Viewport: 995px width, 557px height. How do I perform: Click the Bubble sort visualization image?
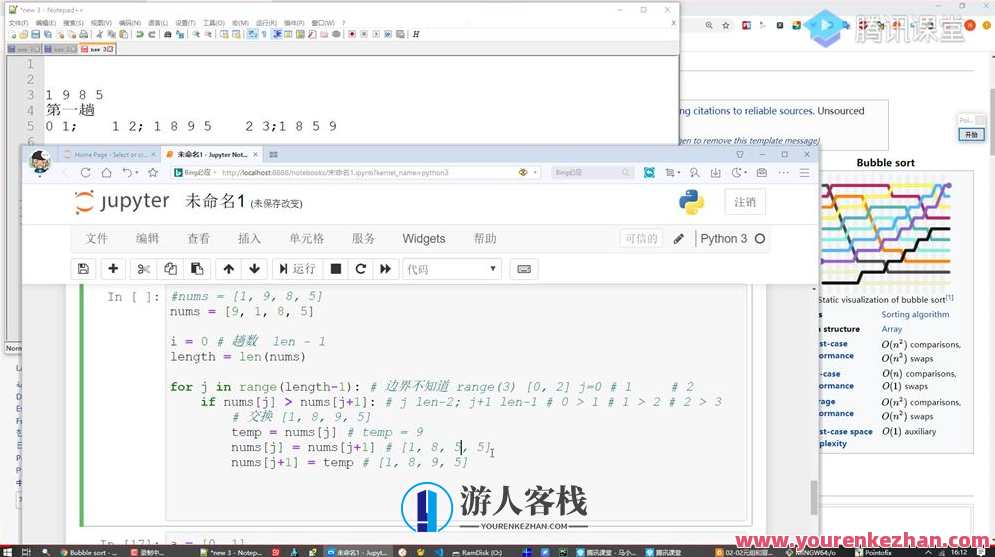point(886,233)
